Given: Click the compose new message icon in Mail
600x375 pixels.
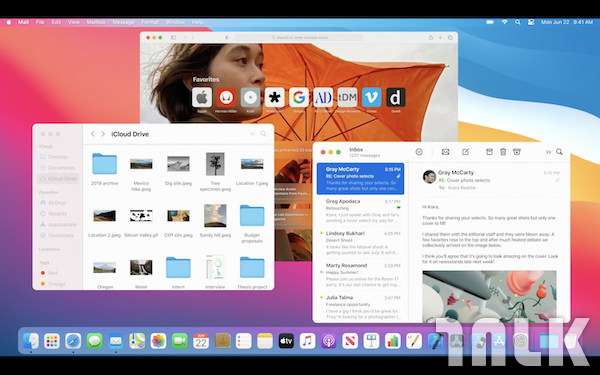Looking at the screenshot, I should pyautogui.click(x=465, y=152).
